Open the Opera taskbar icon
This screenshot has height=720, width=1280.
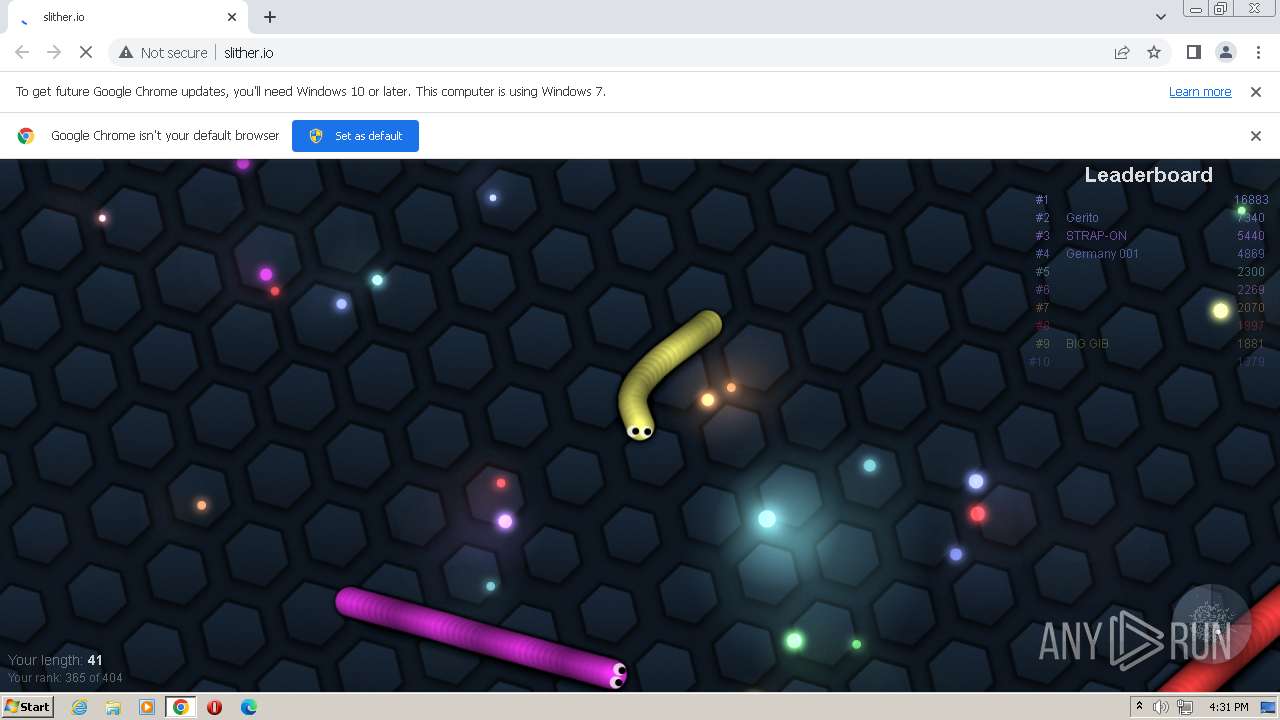click(214, 707)
